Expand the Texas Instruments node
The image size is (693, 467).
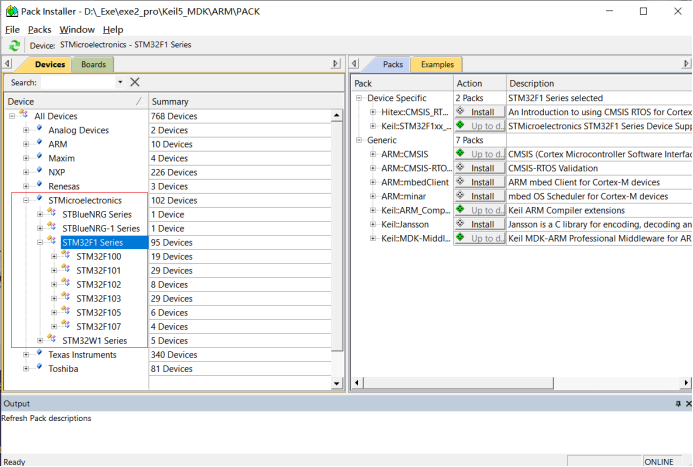pos(26,355)
